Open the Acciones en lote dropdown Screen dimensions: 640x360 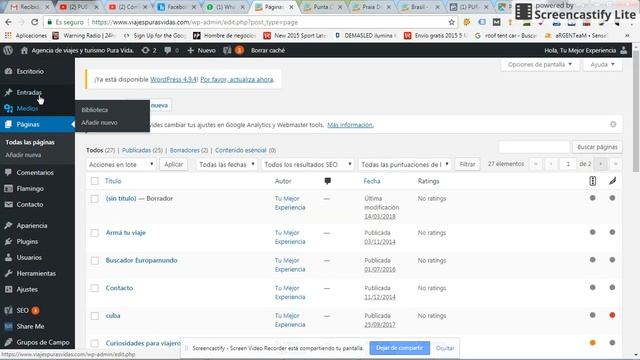121,164
